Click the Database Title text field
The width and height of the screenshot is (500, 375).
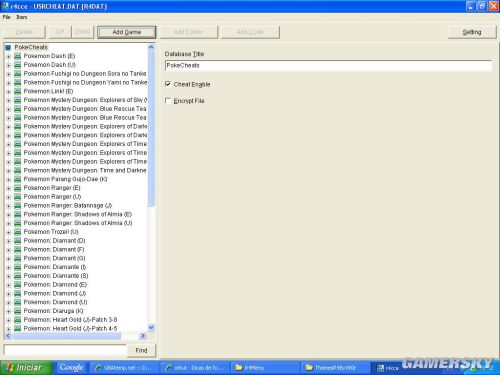coord(328,66)
